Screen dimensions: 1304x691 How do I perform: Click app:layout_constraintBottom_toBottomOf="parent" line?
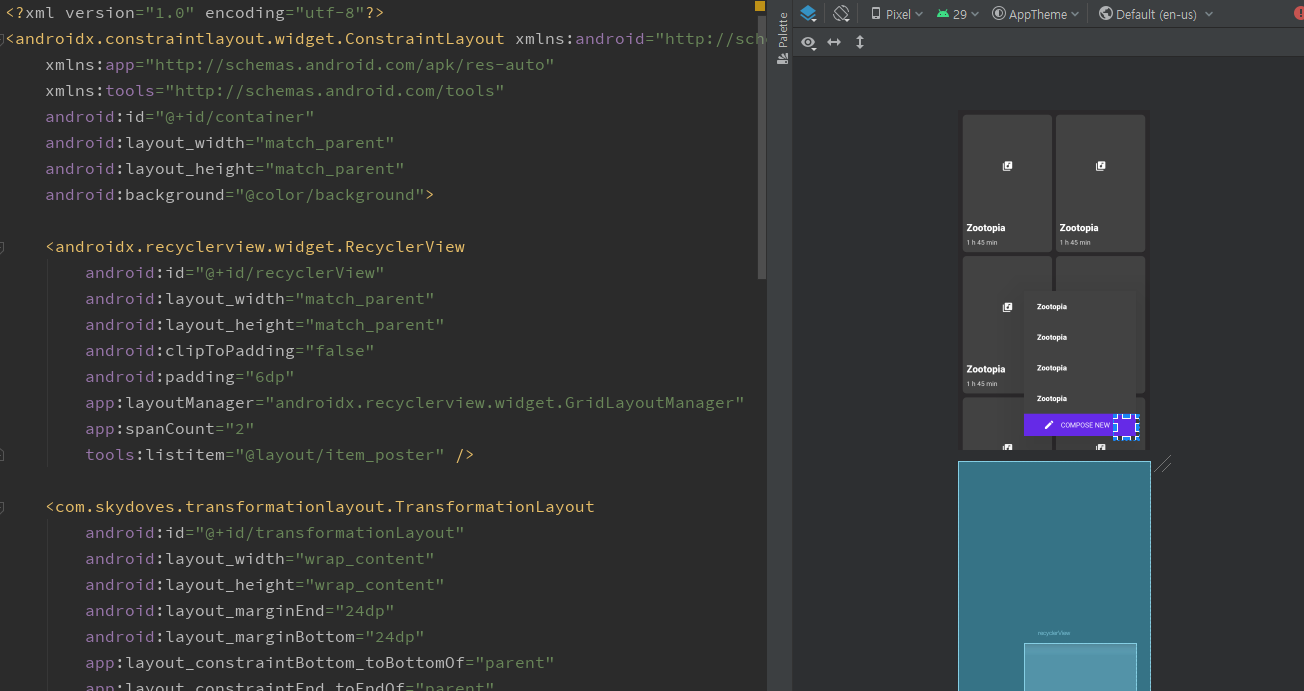tap(320, 663)
